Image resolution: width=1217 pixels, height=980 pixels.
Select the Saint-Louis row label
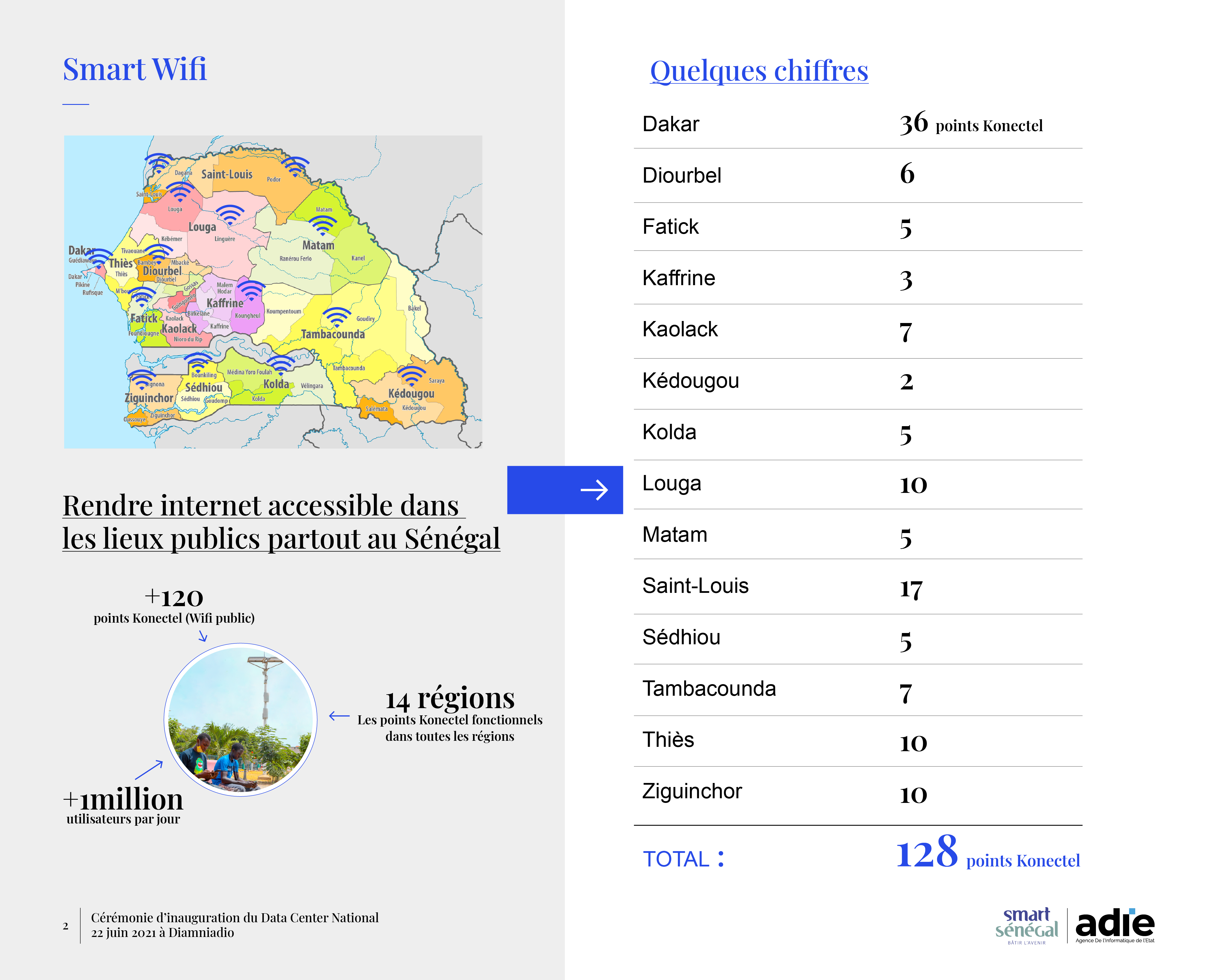pos(695,586)
